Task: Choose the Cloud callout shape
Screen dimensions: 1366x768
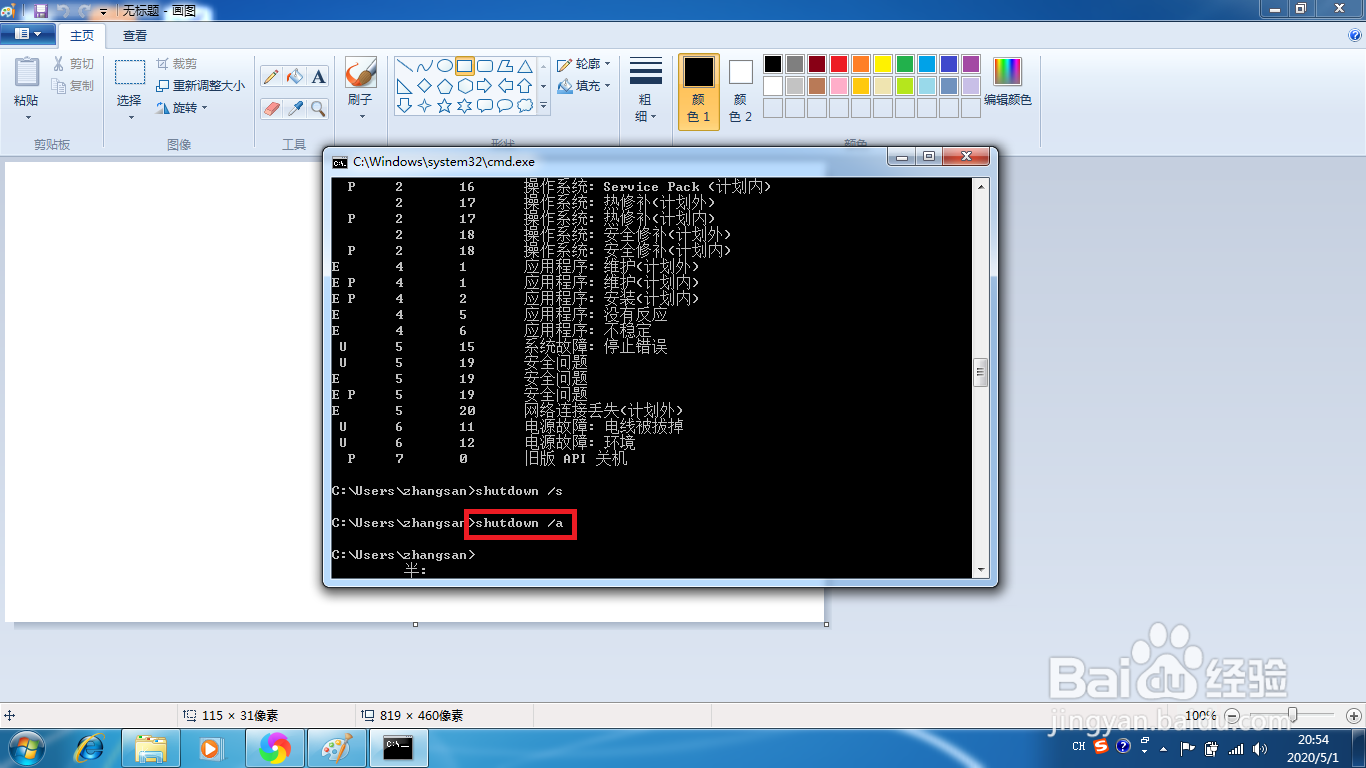Action: [x=525, y=105]
